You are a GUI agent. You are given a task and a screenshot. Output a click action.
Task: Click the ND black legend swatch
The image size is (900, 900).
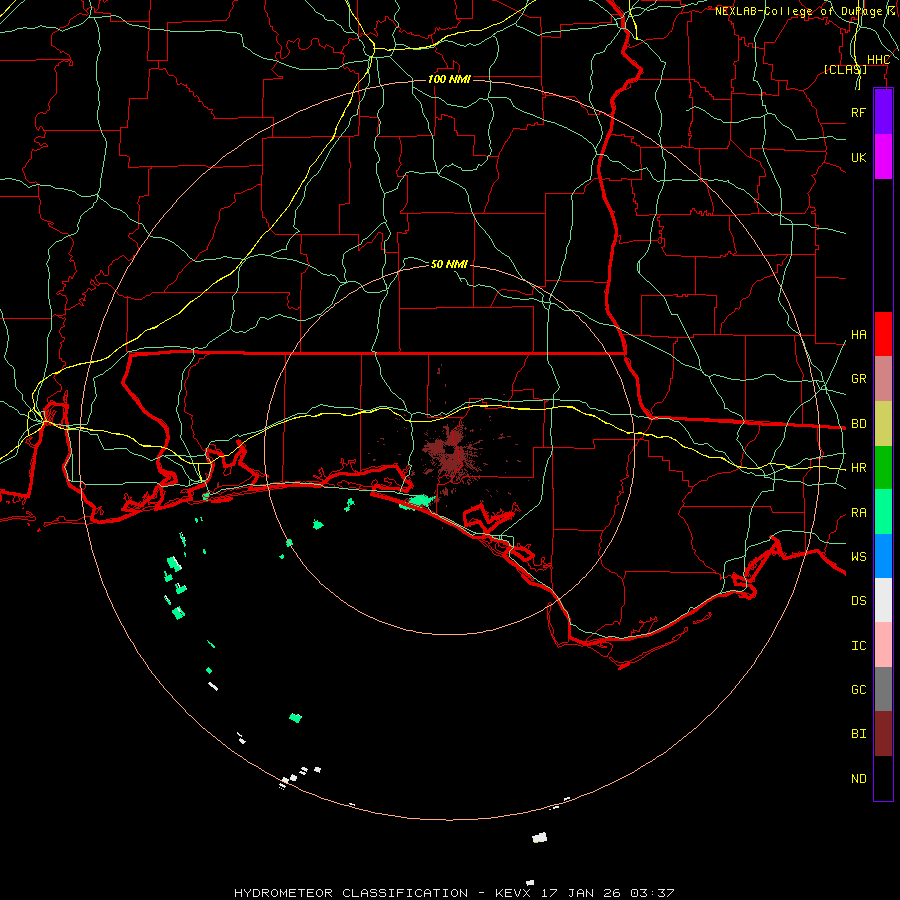point(883,778)
